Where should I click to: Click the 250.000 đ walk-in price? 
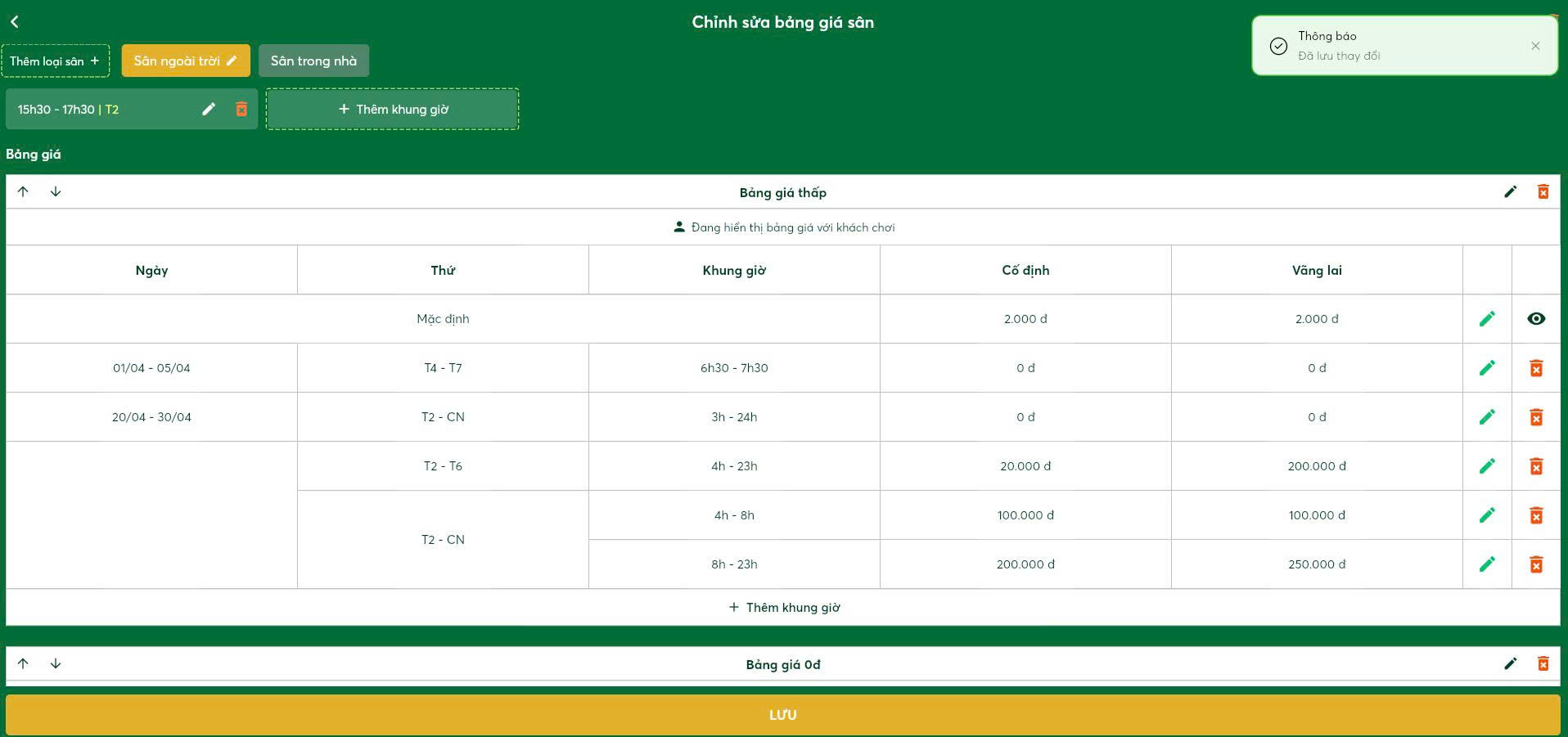[1317, 564]
